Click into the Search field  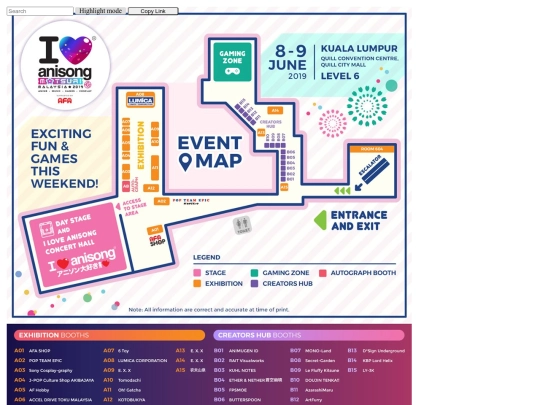[x=40, y=11]
